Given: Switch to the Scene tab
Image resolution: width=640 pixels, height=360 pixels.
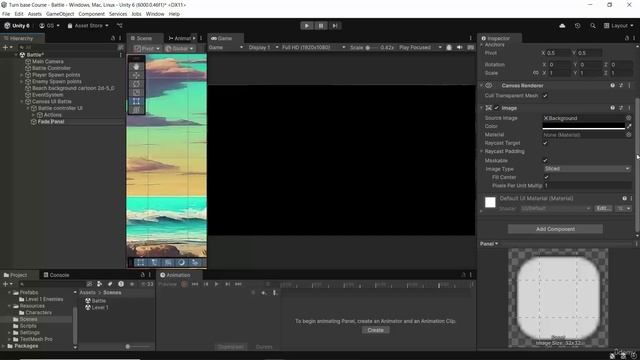Looking at the screenshot, I should tap(141, 38).
